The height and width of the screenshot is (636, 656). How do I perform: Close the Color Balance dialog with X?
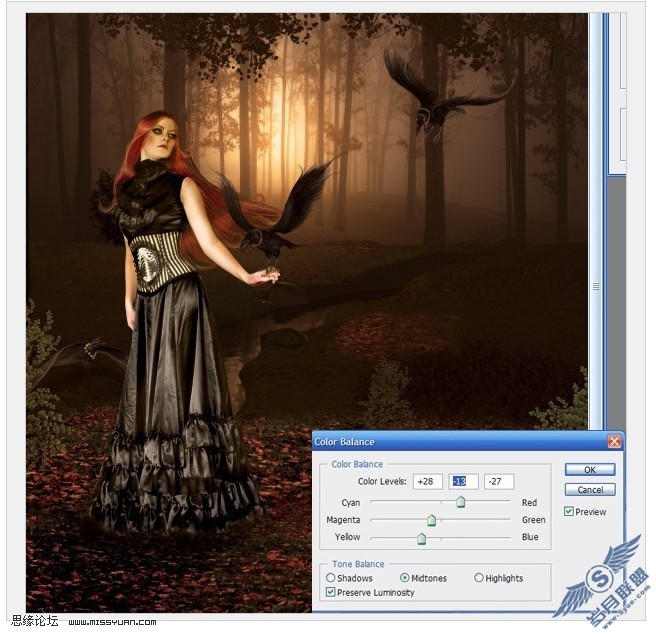(x=614, y=441)
